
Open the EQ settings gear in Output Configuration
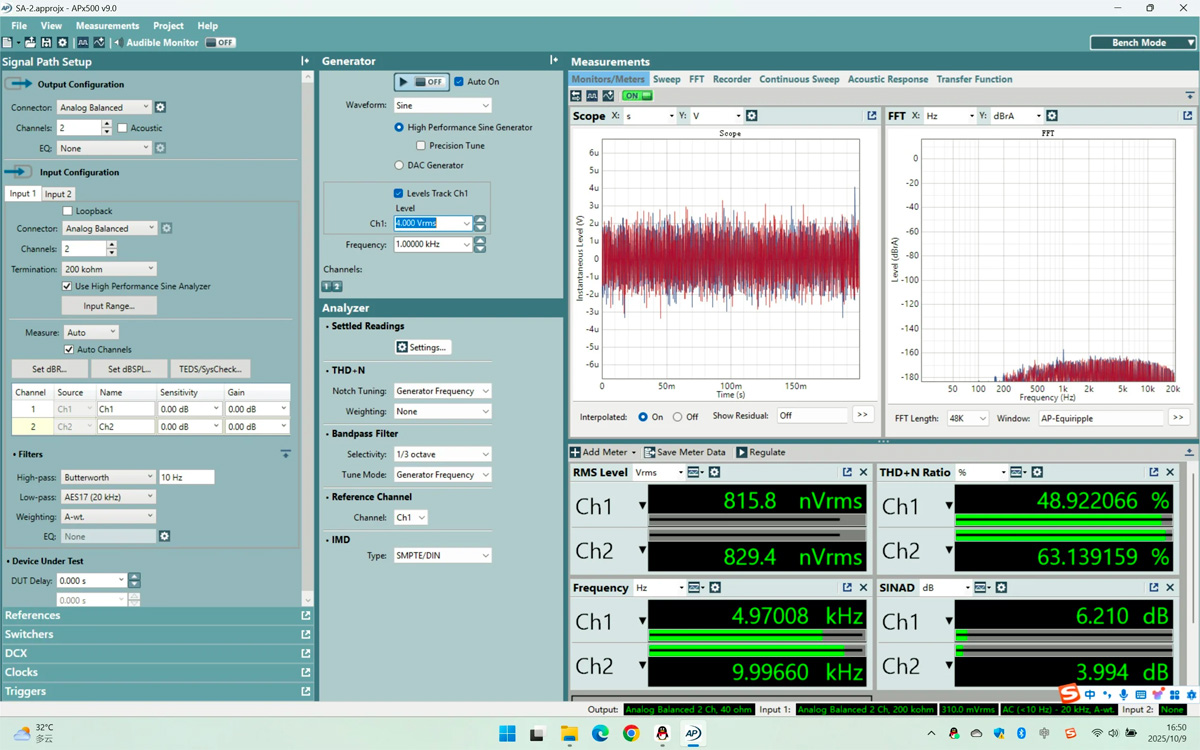159,148
